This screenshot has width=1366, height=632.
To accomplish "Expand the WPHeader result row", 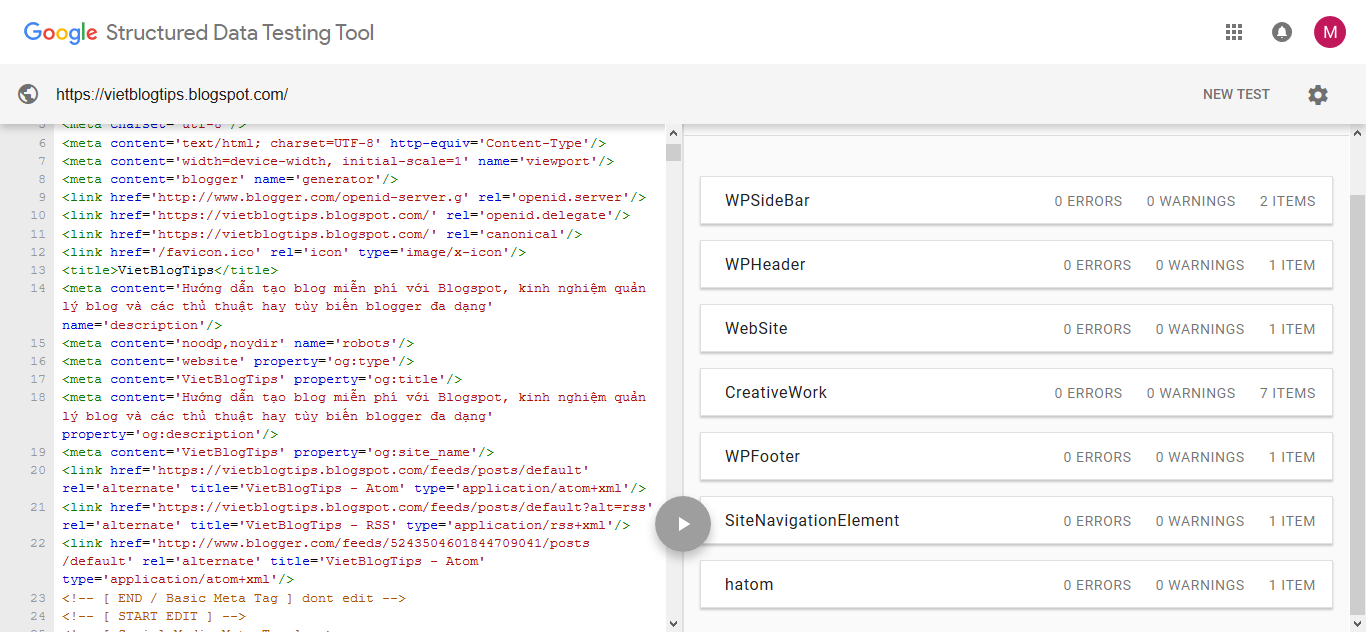I will point(1016,265).
